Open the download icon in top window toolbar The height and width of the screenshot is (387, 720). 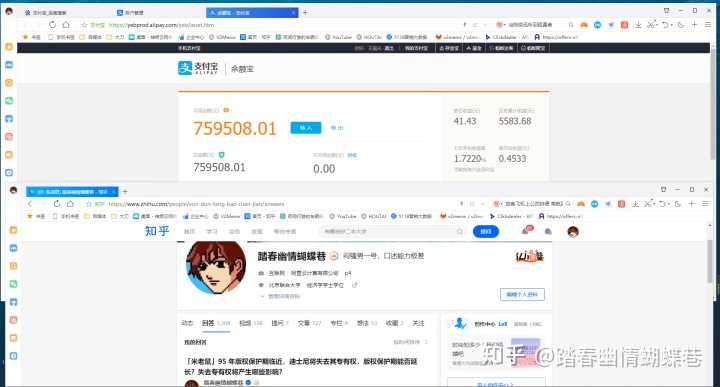(638, 25)
